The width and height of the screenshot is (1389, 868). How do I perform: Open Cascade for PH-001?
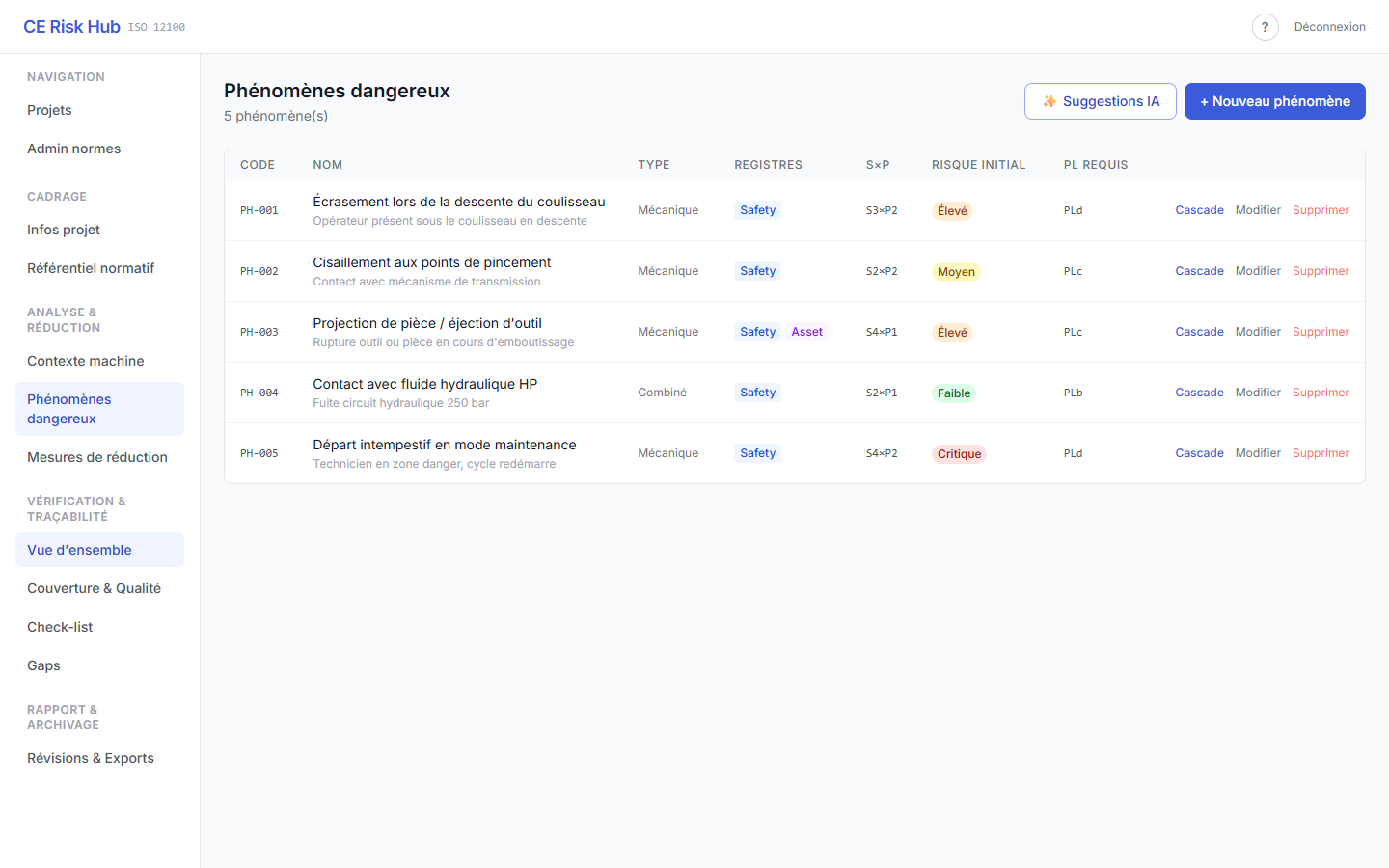coord(1199,210)
